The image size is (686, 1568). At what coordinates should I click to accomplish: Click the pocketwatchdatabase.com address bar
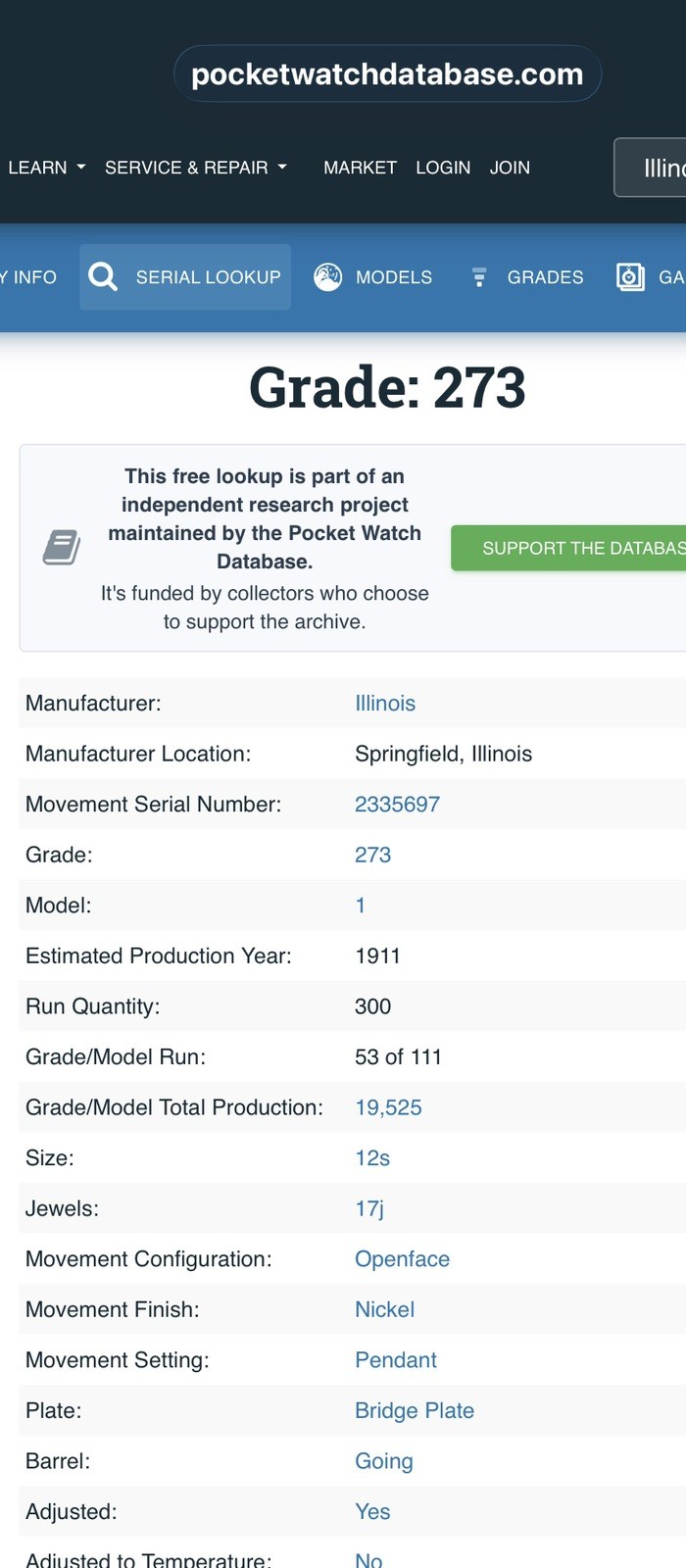click(387, 73)
